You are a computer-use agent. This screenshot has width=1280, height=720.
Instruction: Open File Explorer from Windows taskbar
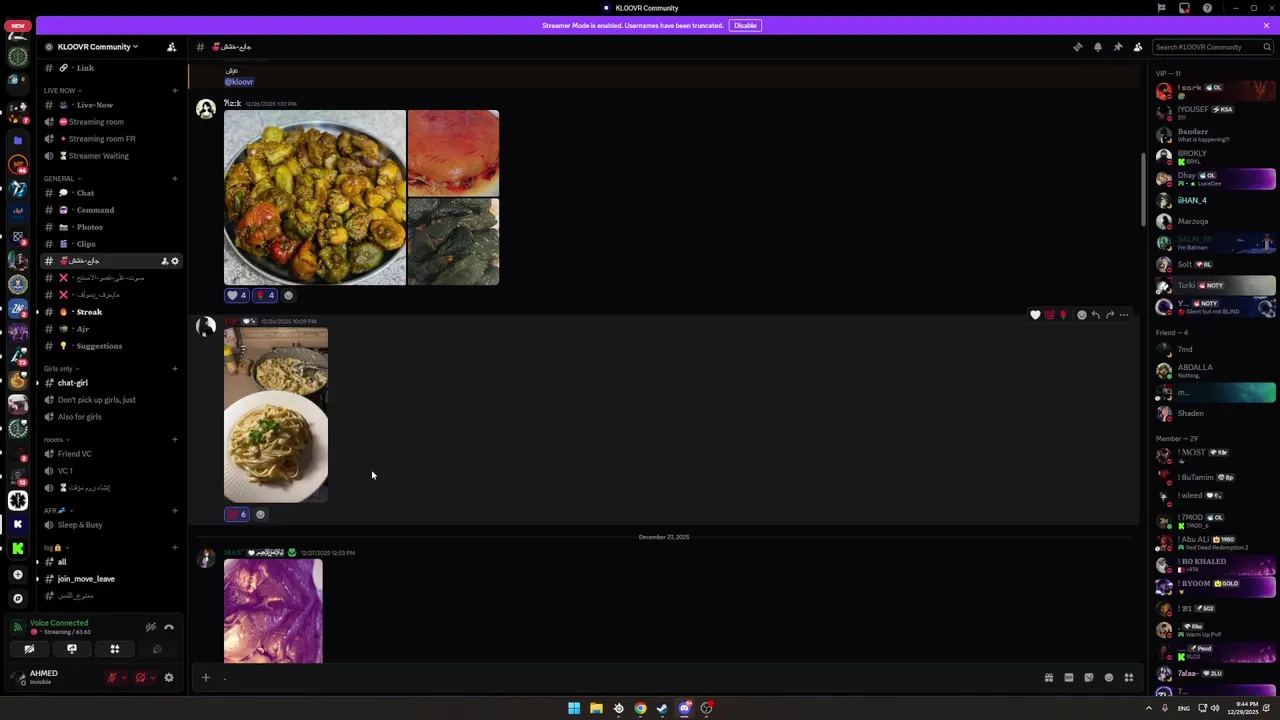click(596, 708)
